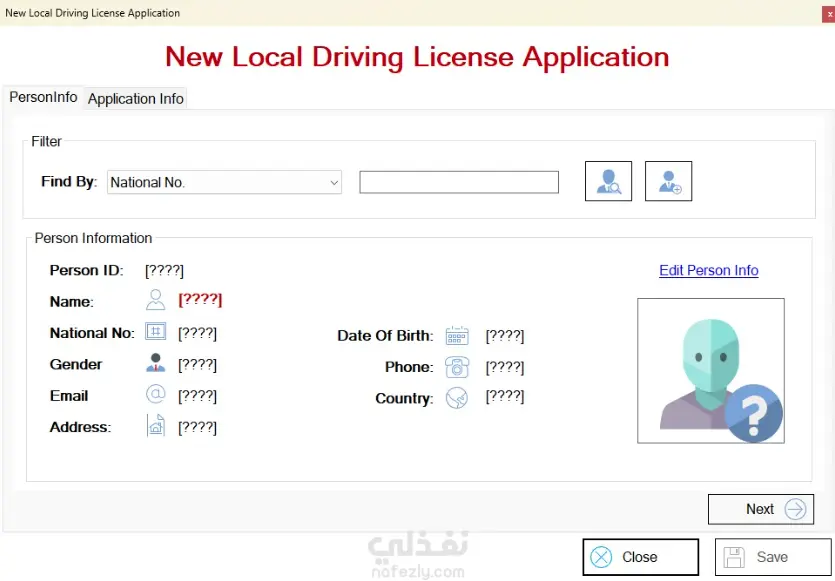Click the Address value placeholder
This screenshot has width=835, height=581.
[x=198, y=428]
